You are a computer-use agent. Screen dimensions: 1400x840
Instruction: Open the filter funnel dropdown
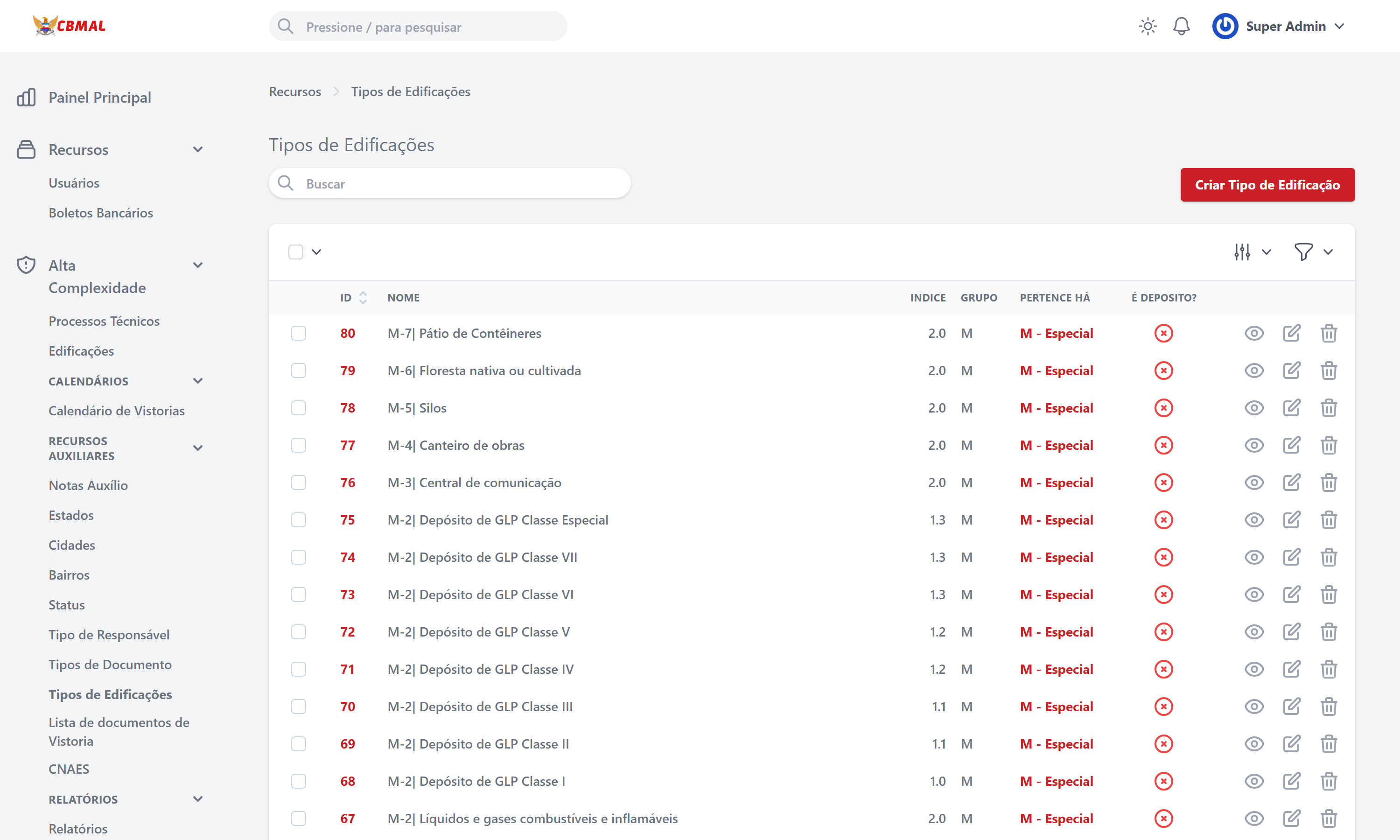click(1312, 252)
